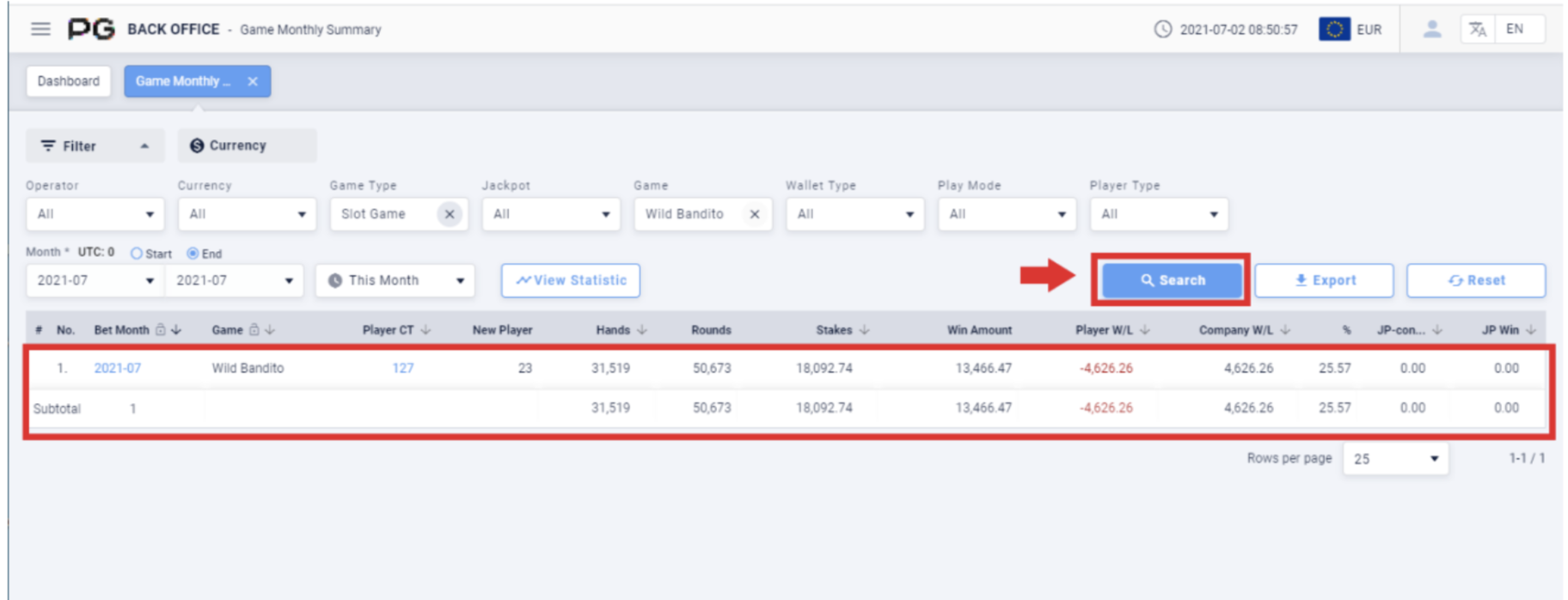This screenshot has width=1568, height=600.
Task: Select the Start radio button
Action: point(137,254)
